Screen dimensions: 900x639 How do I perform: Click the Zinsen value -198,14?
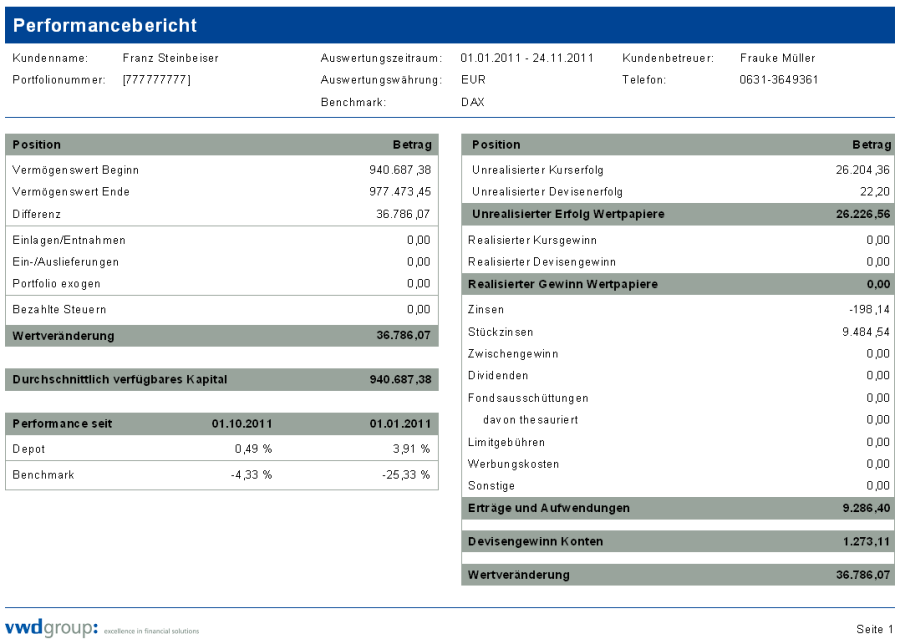[869, 310]
